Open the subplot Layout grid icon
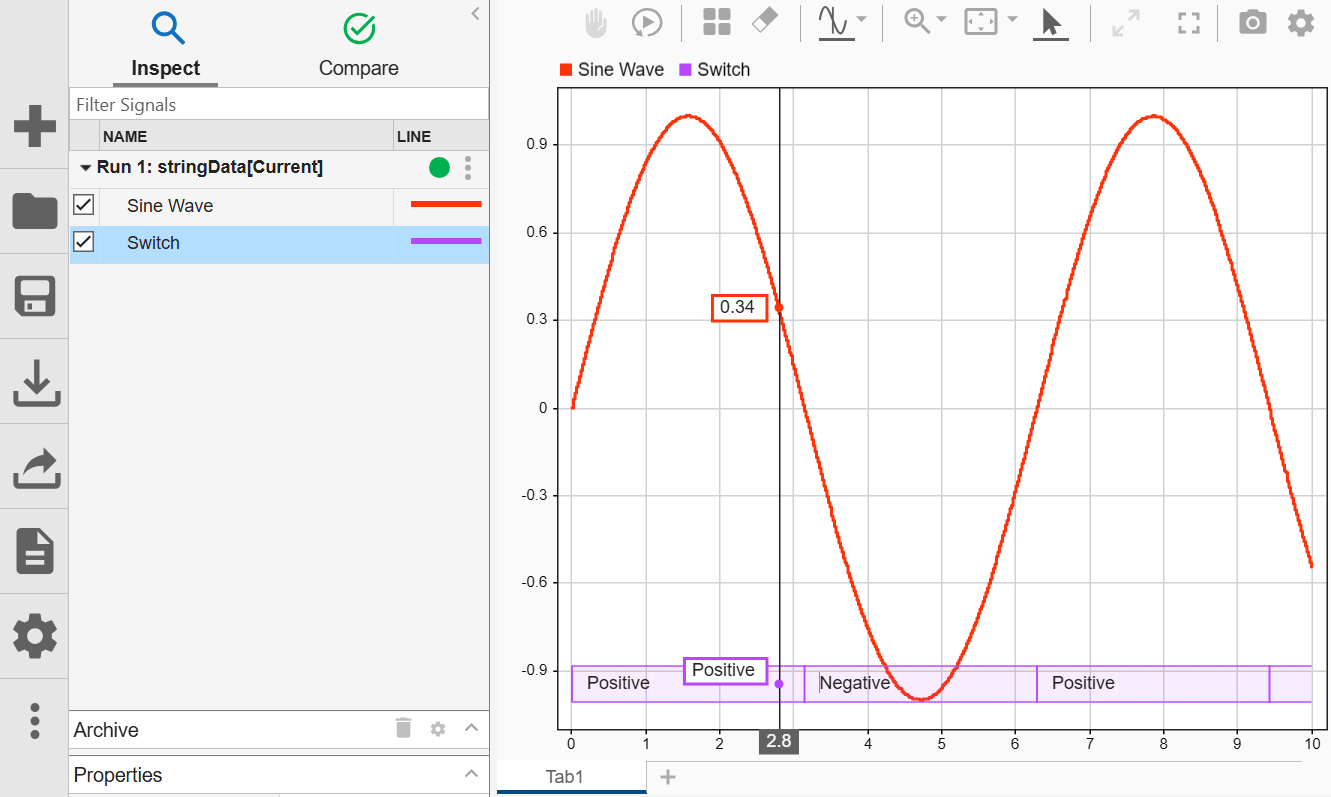The image size is (1331, 797). point(716,22)
